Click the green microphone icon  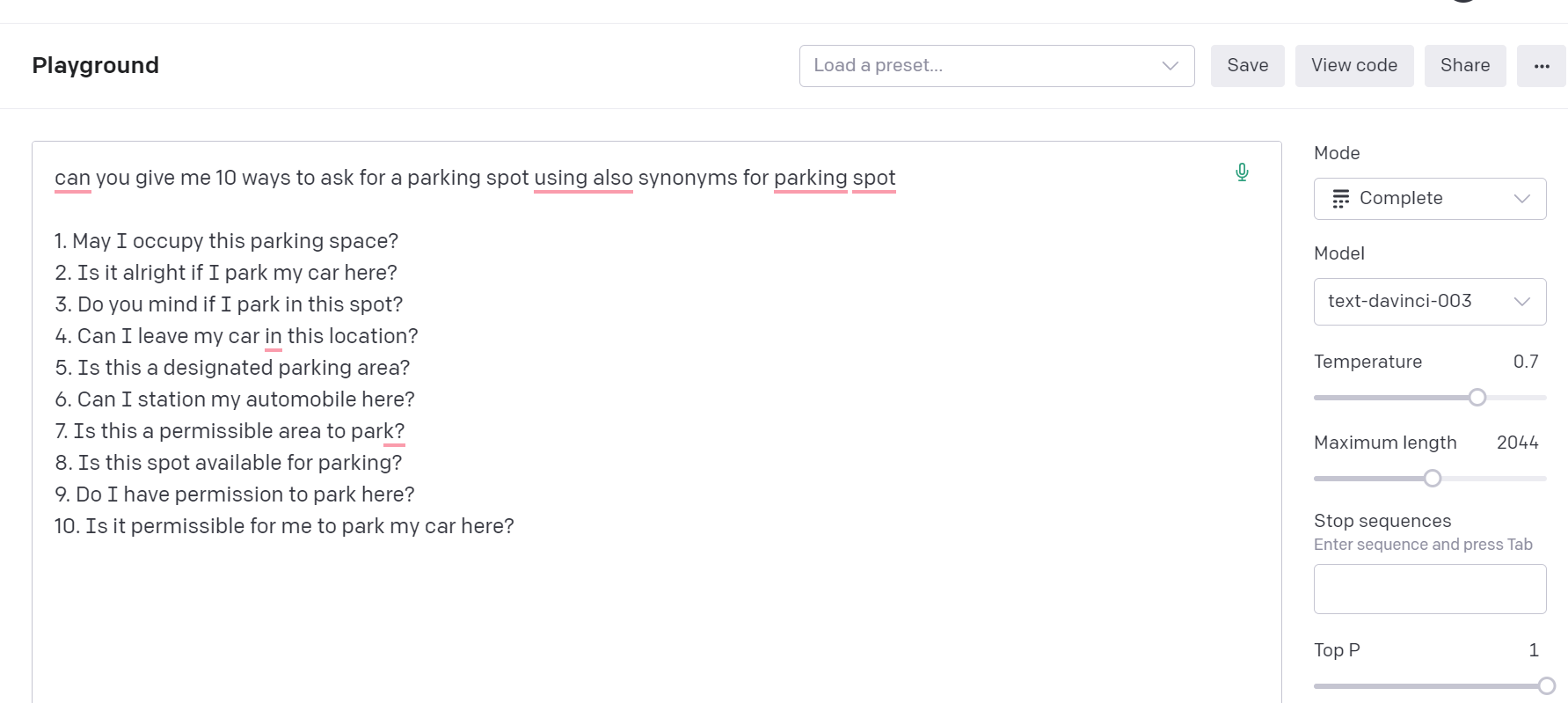coord(1242,172)
